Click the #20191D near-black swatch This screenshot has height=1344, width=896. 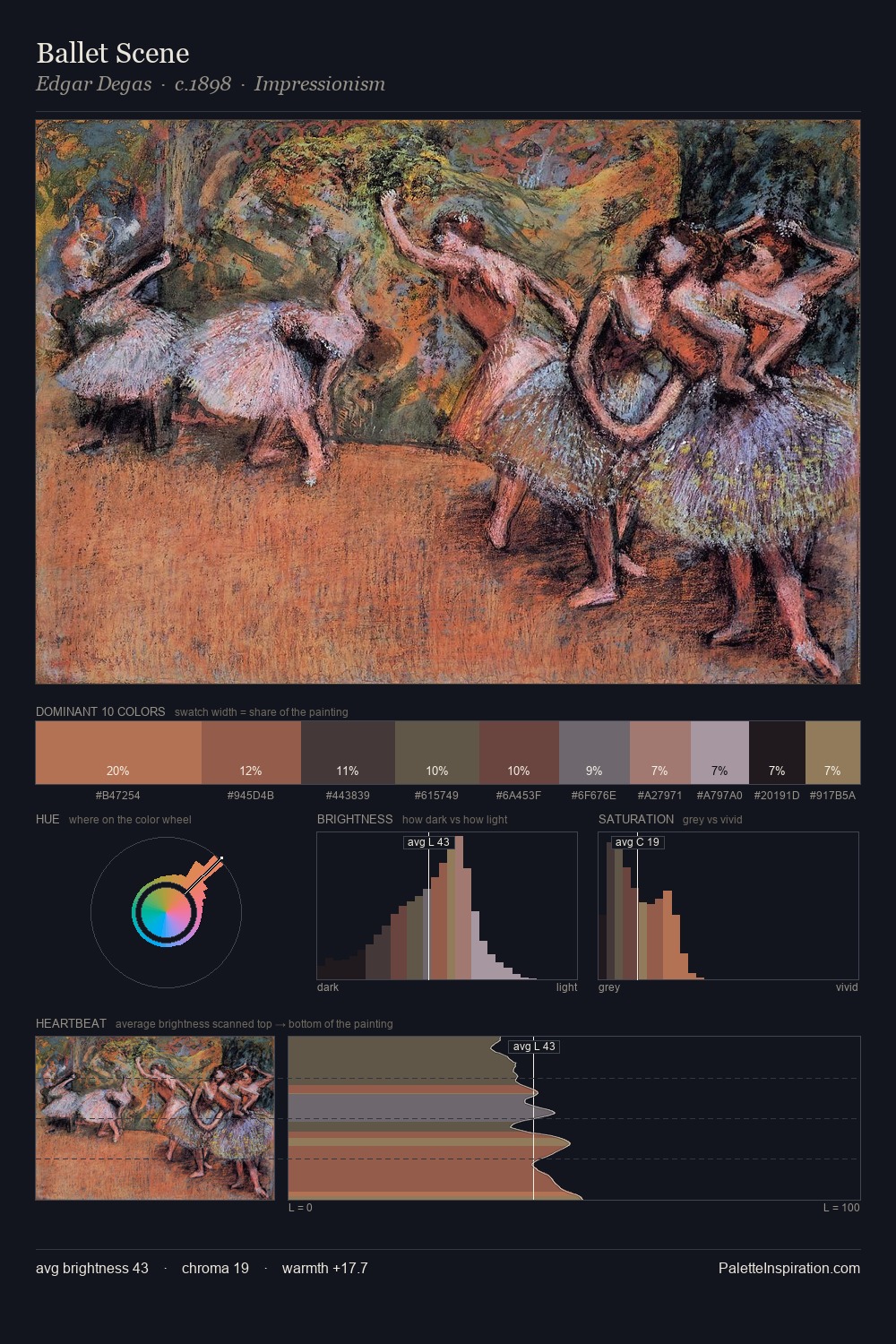click(777, 753)
